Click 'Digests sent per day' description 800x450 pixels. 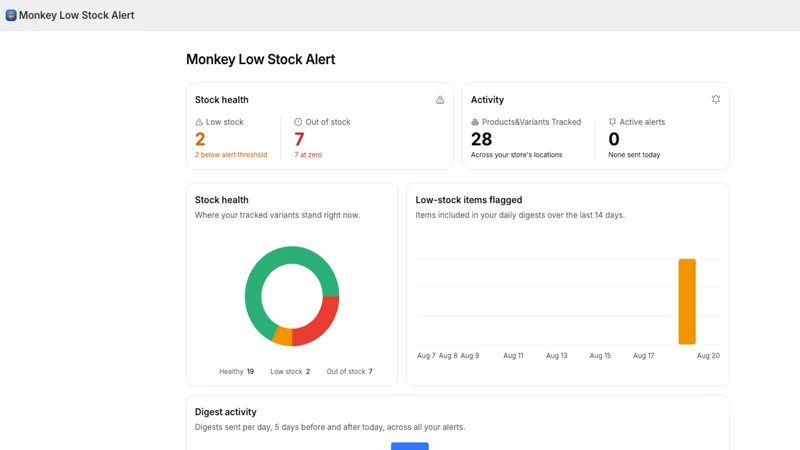coord(330,427)
